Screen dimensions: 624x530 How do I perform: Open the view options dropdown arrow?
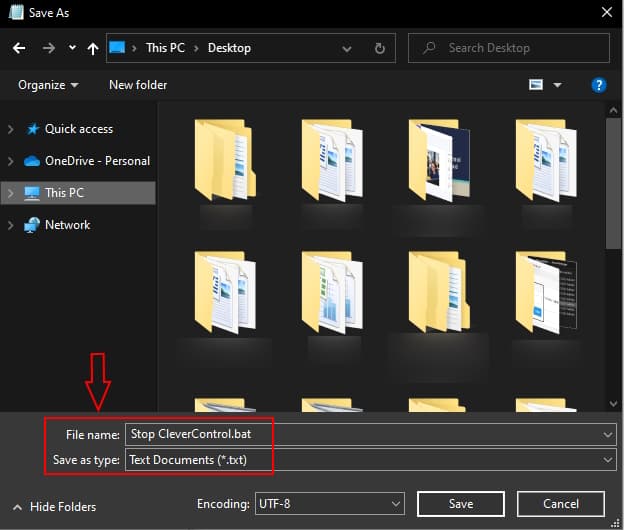click(558, 85)
